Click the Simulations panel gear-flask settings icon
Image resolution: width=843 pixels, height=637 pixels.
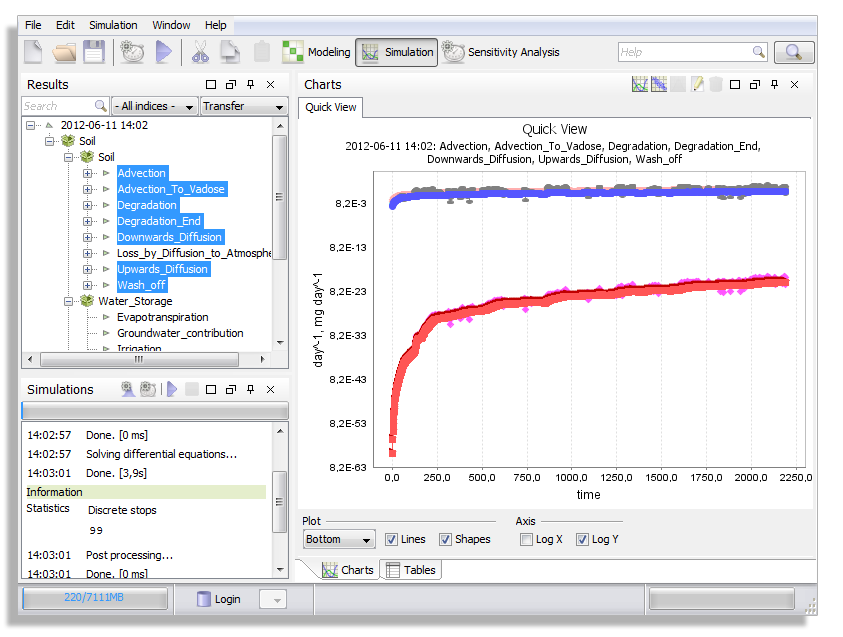tap(127, 389)
